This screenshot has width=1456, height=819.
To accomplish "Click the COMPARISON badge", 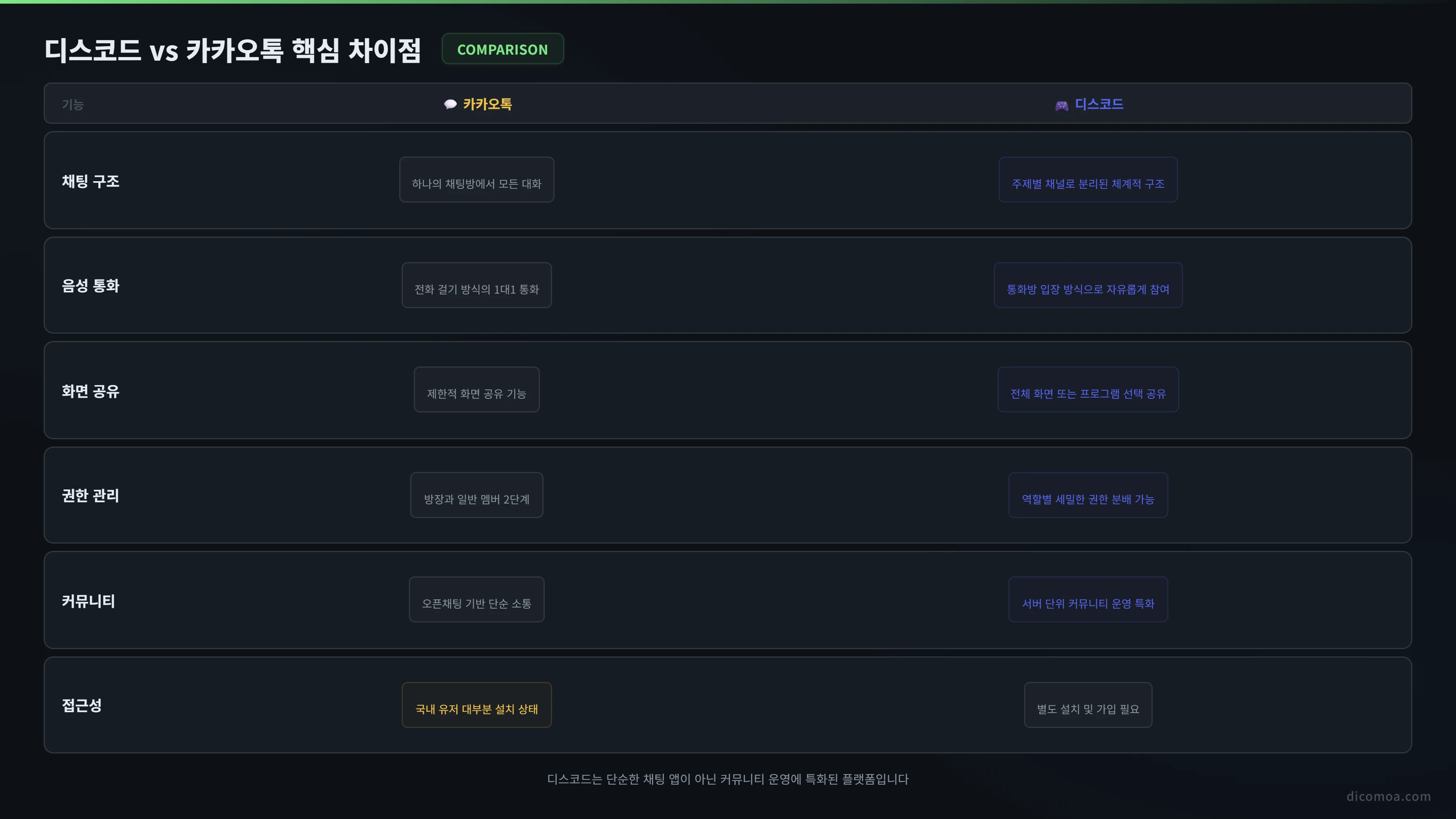I will (502, 49).
